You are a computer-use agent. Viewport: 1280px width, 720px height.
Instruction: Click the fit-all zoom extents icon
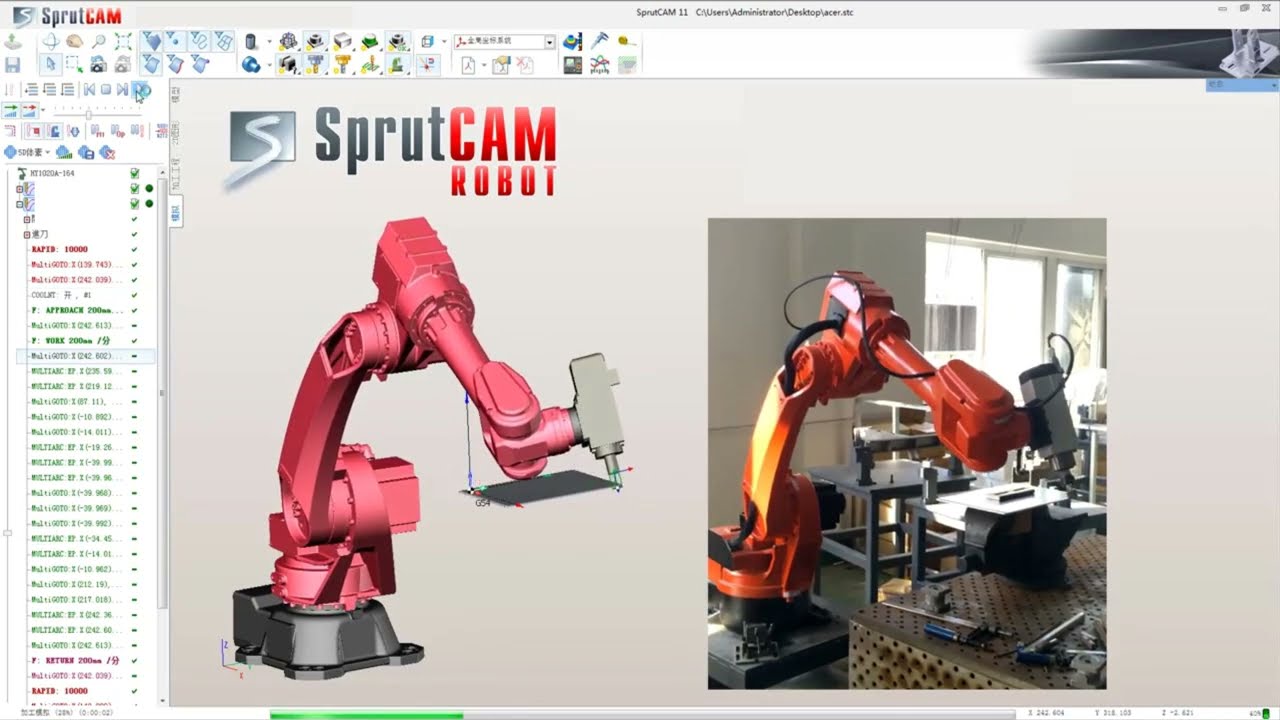123,41
